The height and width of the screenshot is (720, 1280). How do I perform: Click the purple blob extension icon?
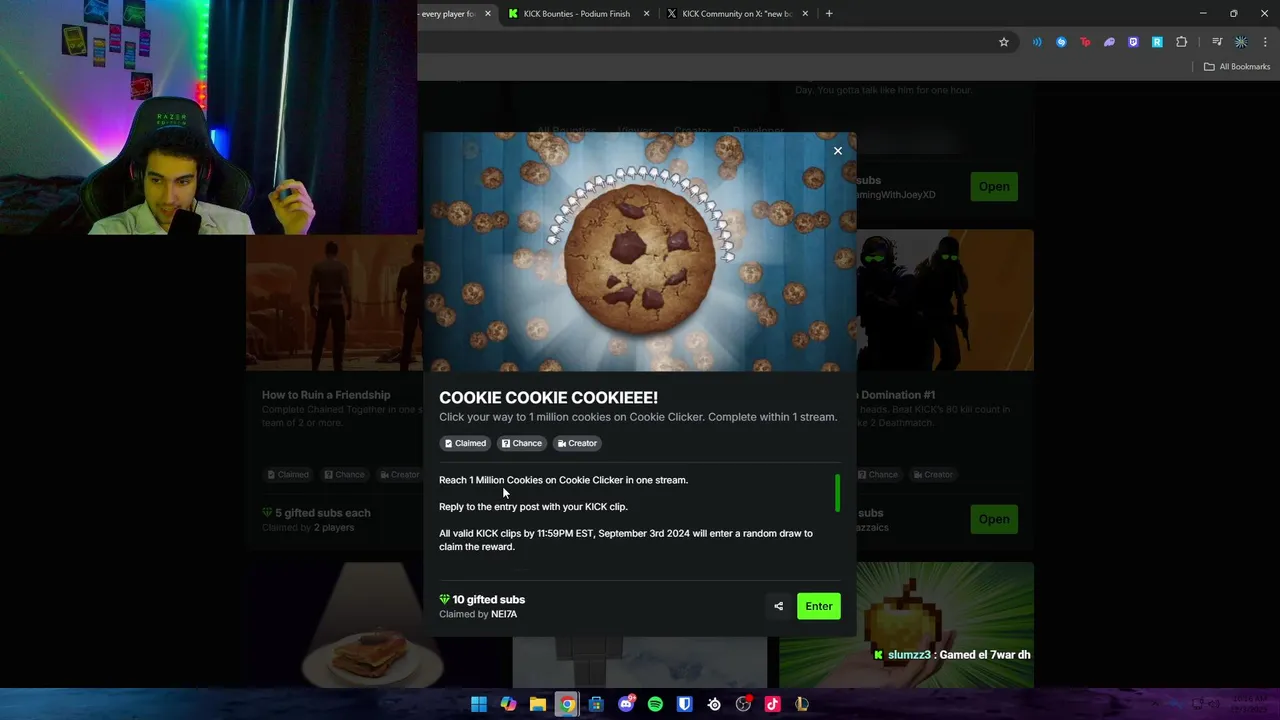pos(1109,42)
